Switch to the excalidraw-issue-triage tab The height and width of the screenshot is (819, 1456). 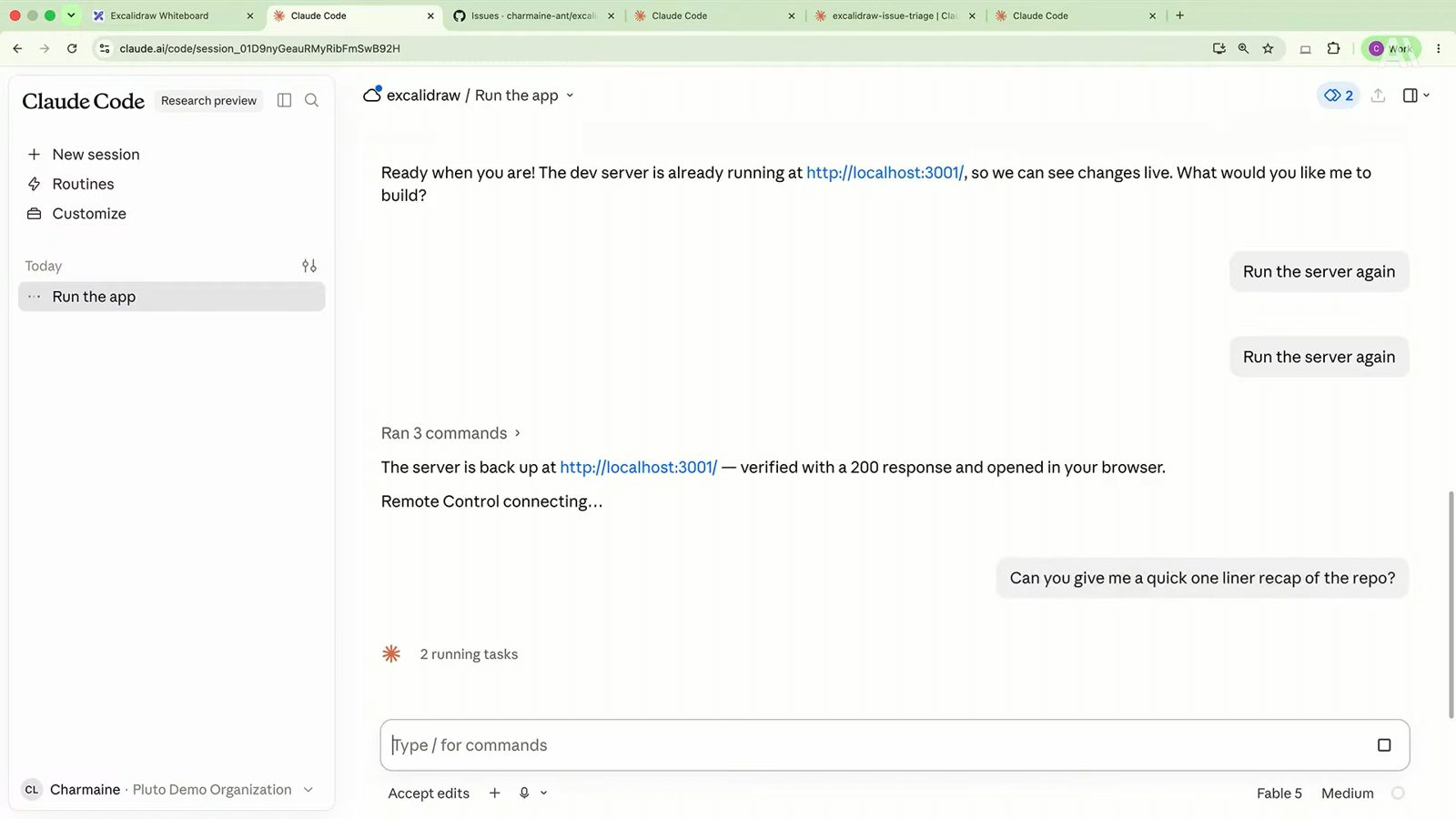tap(895, 15)
